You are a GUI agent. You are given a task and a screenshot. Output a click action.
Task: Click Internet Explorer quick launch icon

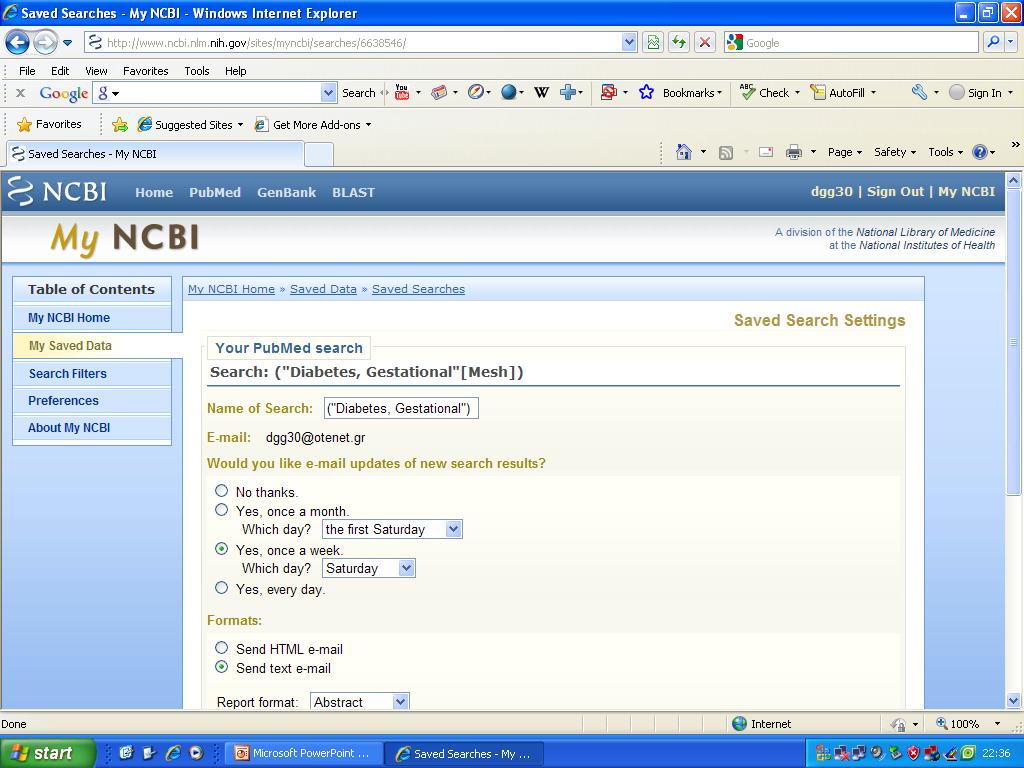[x=173, y=753]
